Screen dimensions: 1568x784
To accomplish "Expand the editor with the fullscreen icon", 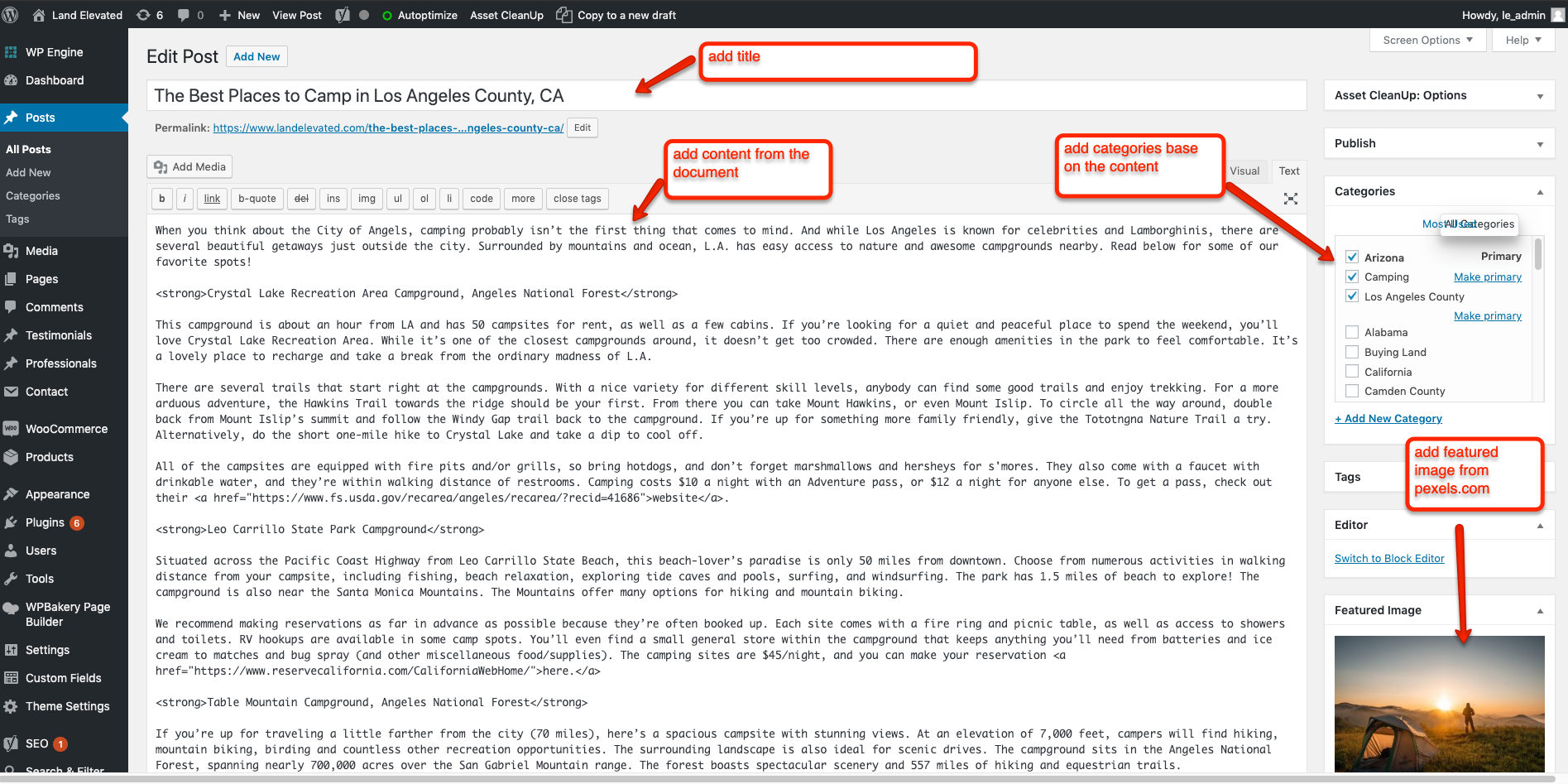I will (x=1291, y=198).
